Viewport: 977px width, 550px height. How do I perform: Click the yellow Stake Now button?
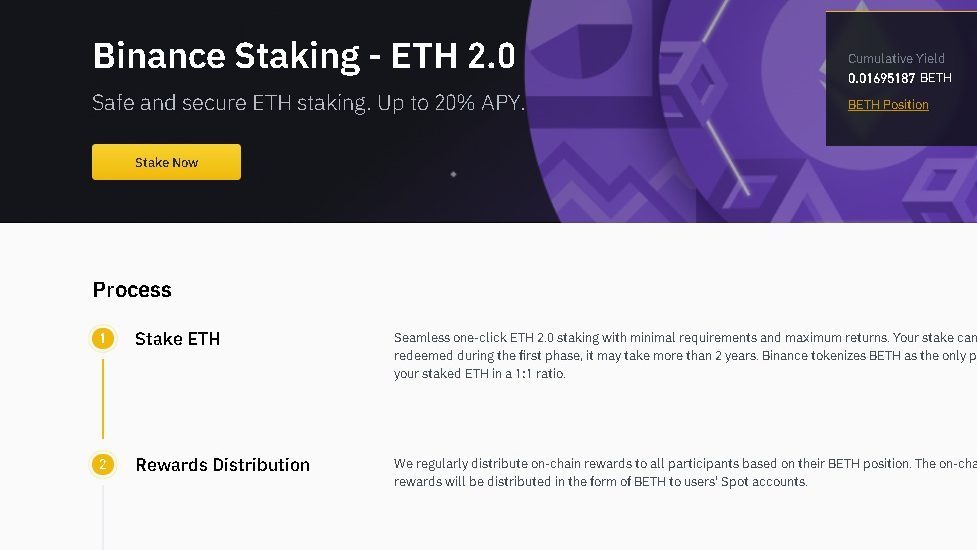[x=166, y=162]
